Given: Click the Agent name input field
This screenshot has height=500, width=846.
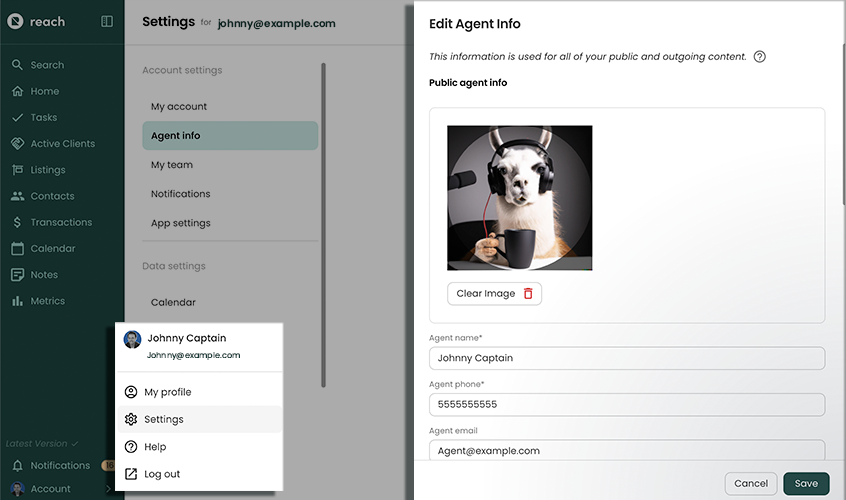Looking at the screenshot, I should click(x=626, y=358).
